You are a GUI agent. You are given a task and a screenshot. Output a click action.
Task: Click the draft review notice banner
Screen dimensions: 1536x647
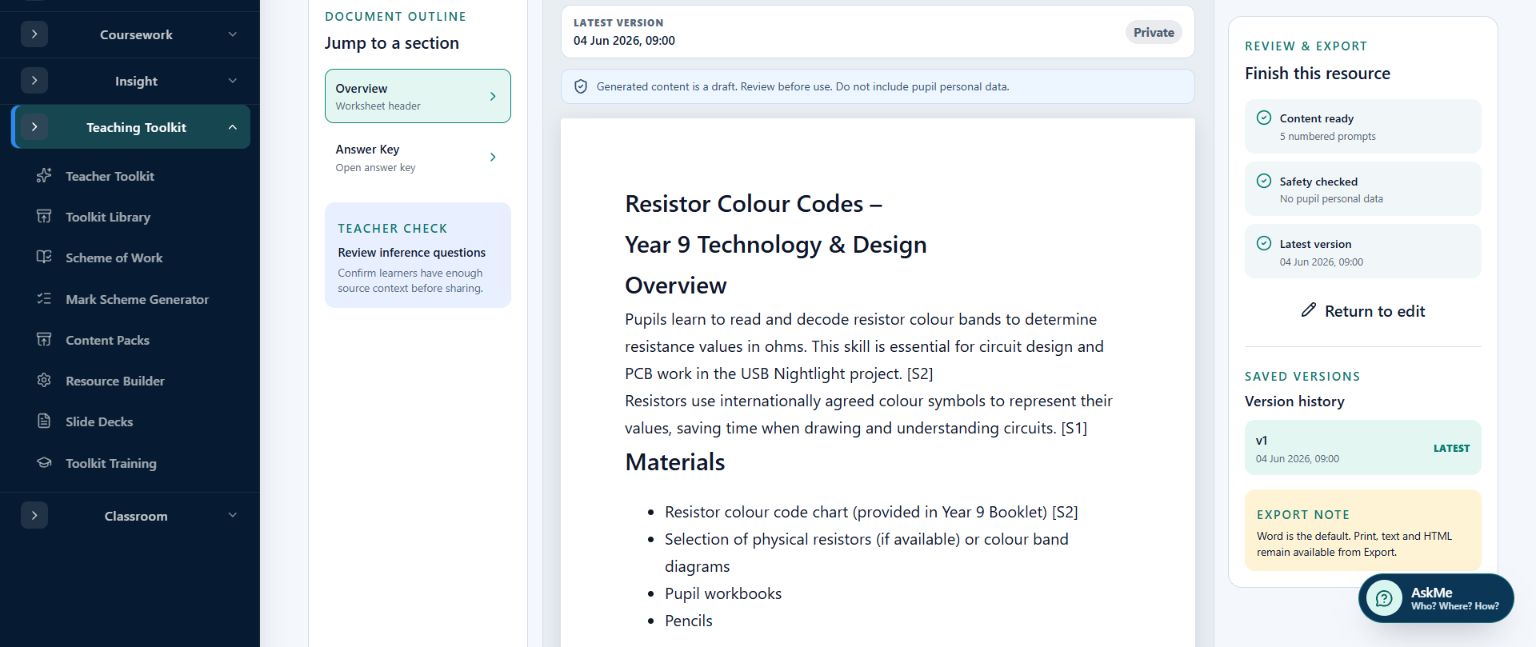[x=878, y=87]
